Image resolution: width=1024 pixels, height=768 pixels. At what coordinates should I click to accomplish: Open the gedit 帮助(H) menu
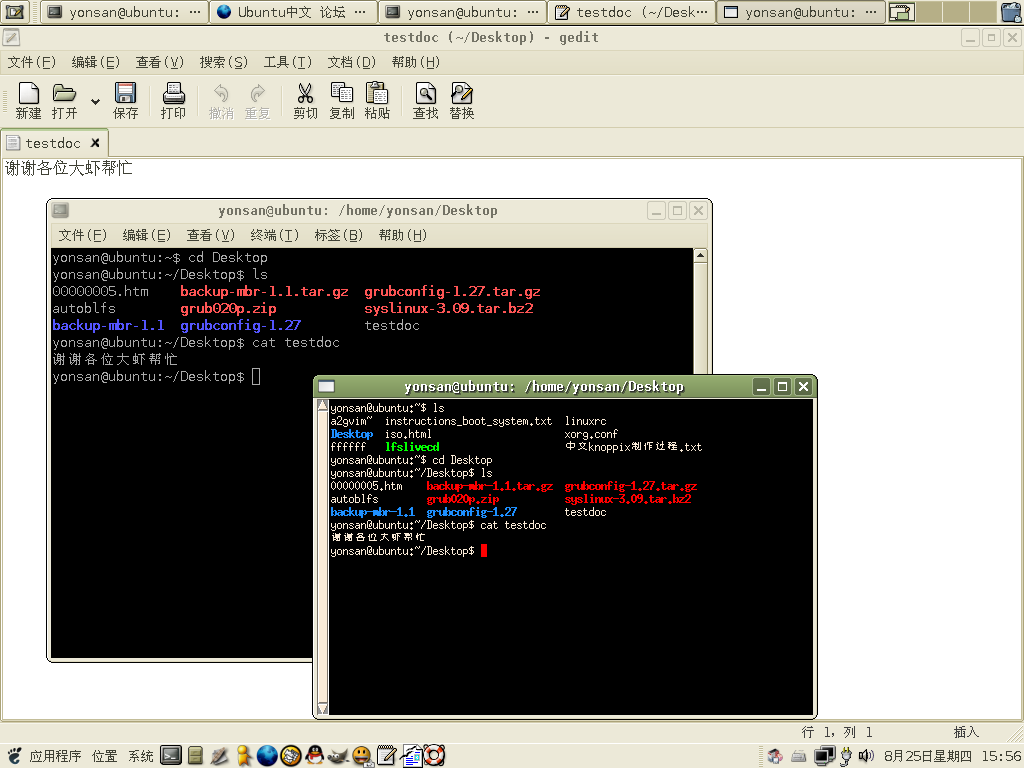pyautogui.click(x=415, y=62)
